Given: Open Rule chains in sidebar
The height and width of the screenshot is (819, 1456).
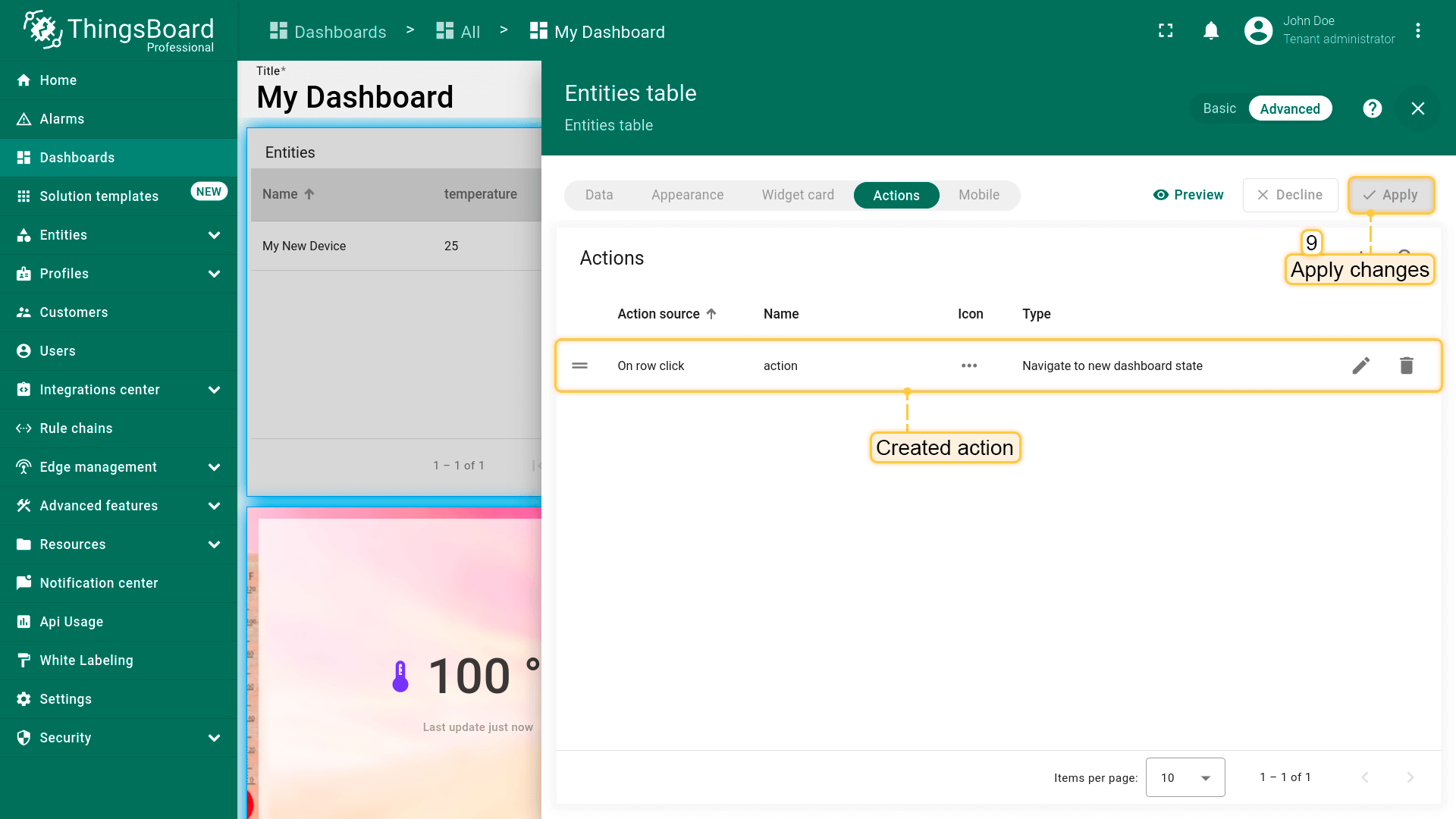Looking at the screenshot, I should point(76,428).
